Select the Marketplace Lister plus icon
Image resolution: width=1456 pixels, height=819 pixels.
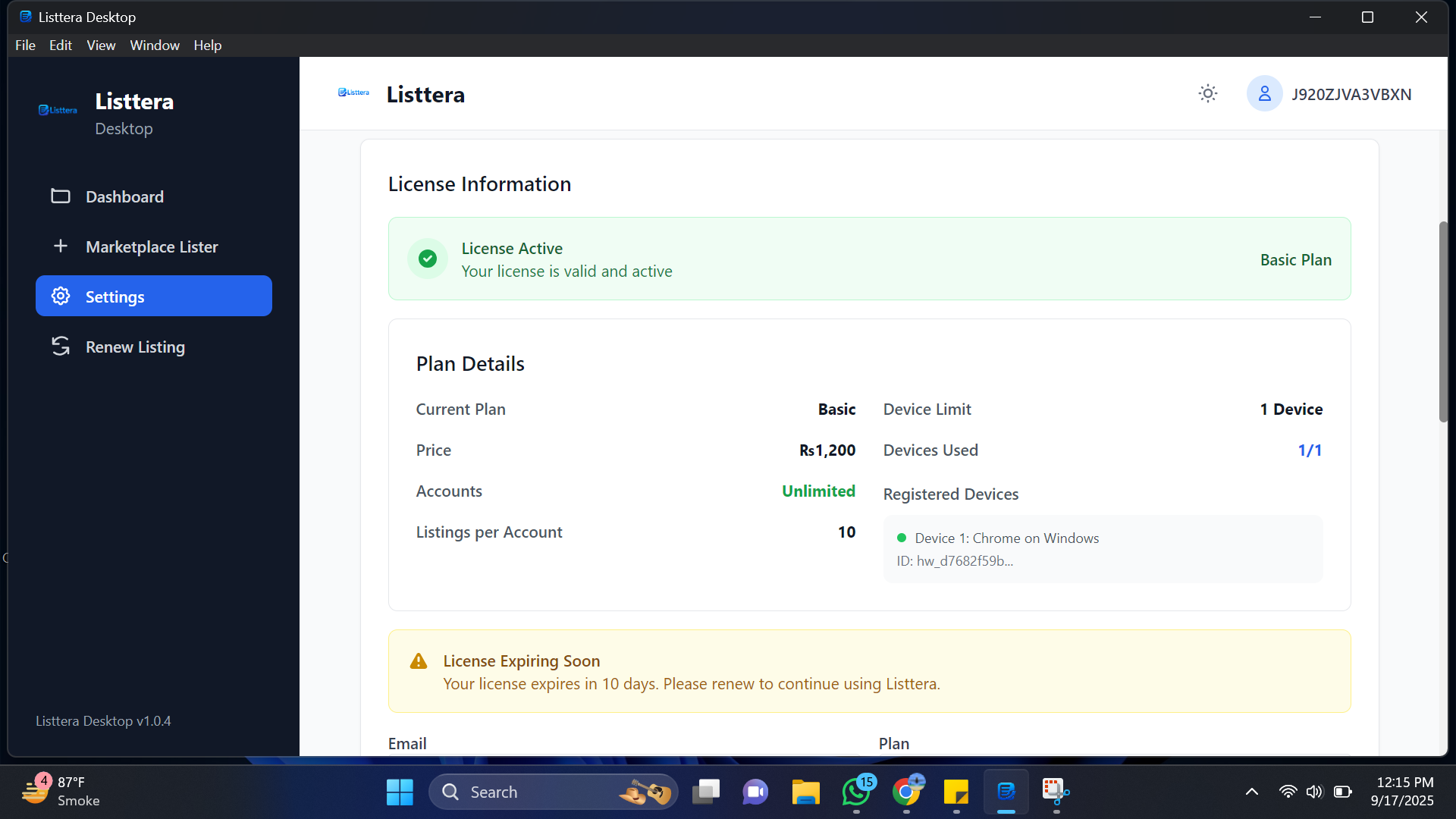pyautogui.click(x=60, y=245)
